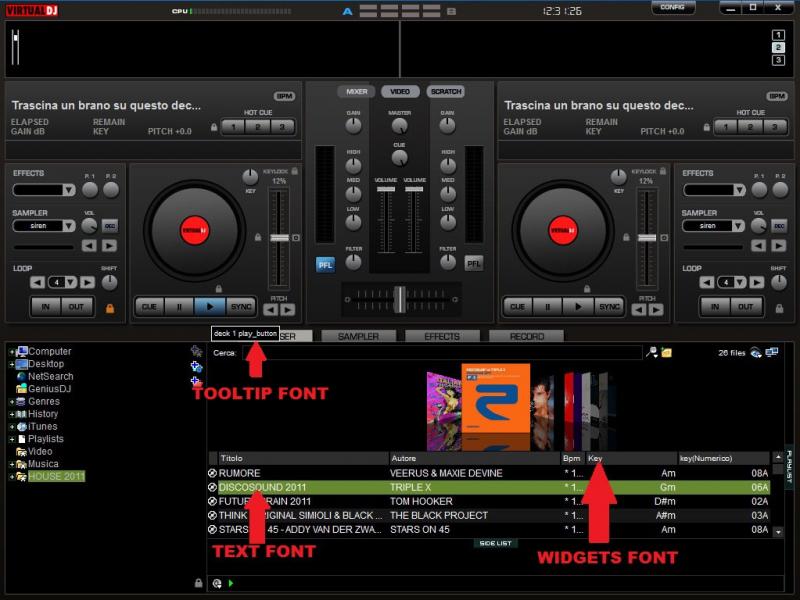Switch to waveform view 3
The width and height of the screenshot is (800, 600).
pos(778,60)
